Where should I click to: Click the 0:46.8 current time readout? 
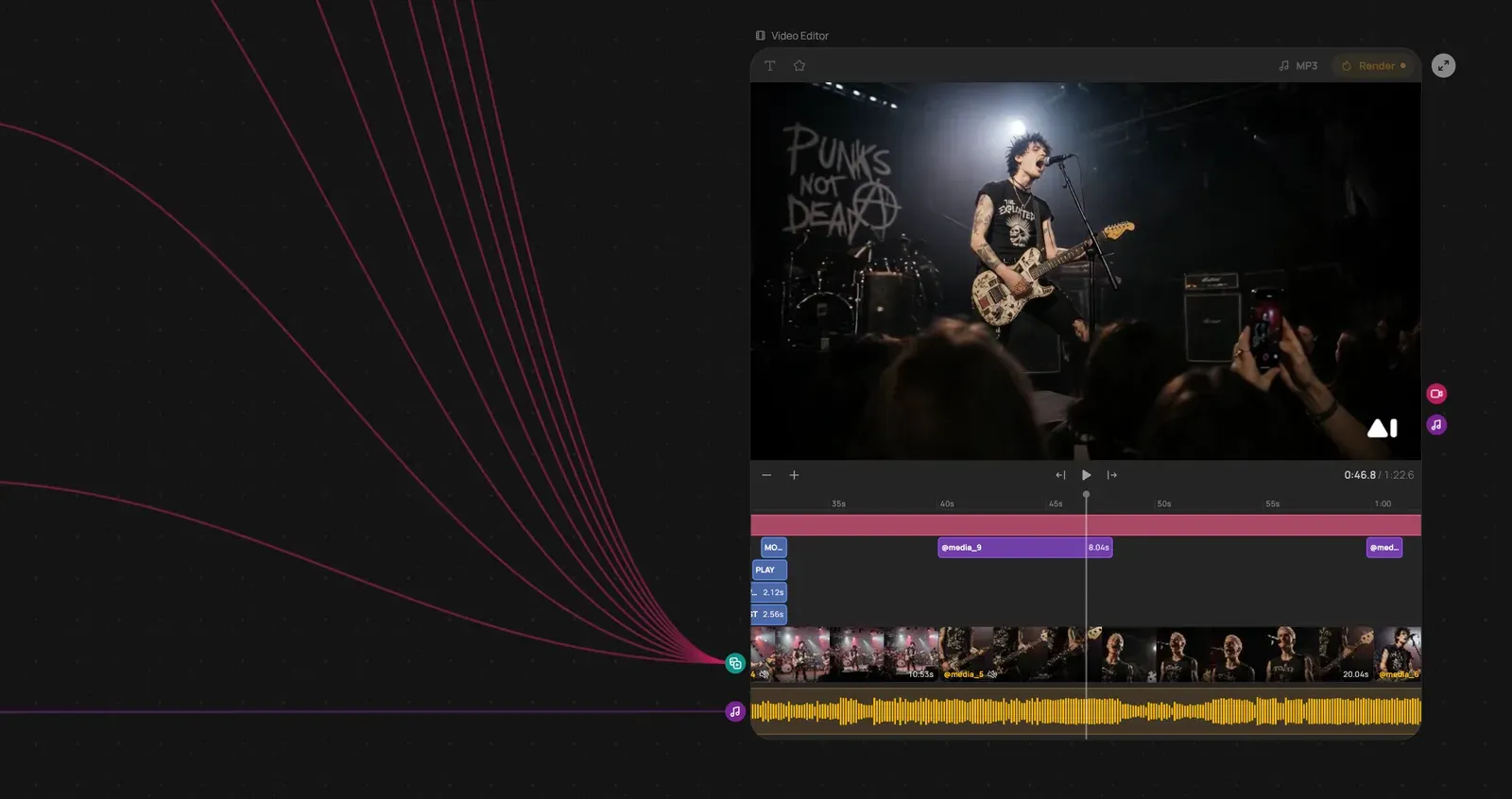(1360, 475)
